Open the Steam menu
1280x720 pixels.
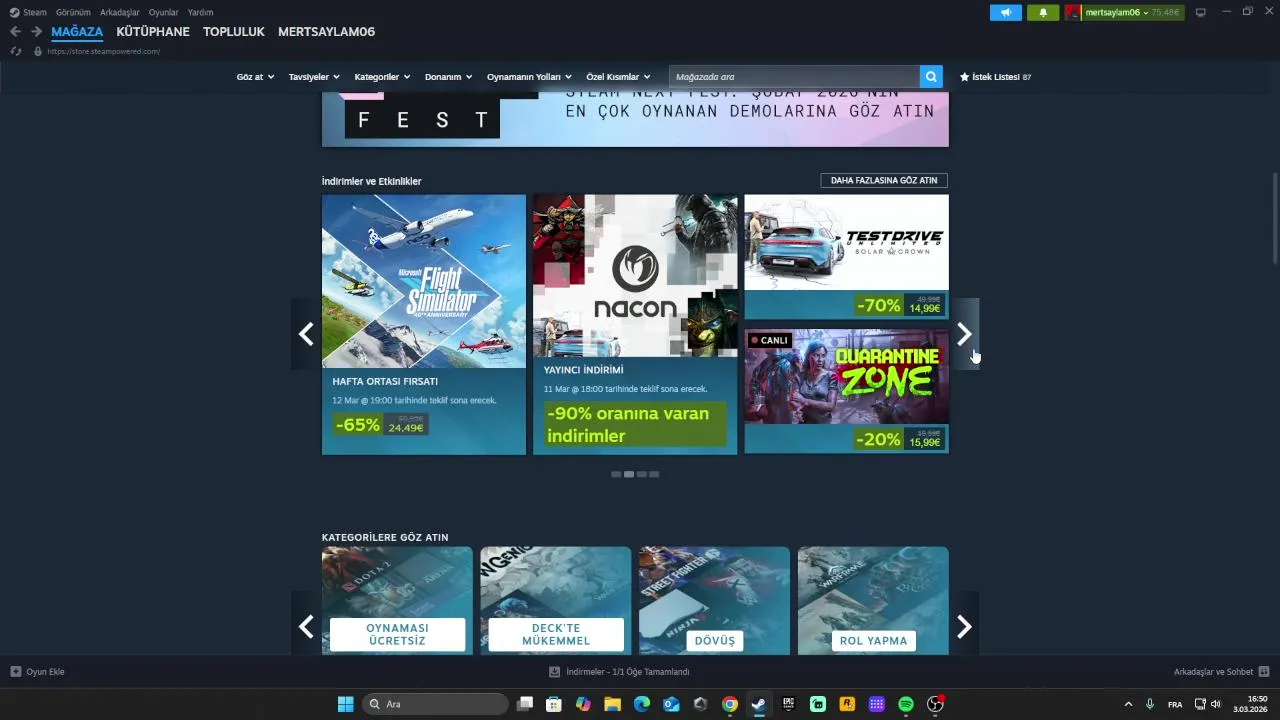(x=28, y=12)
